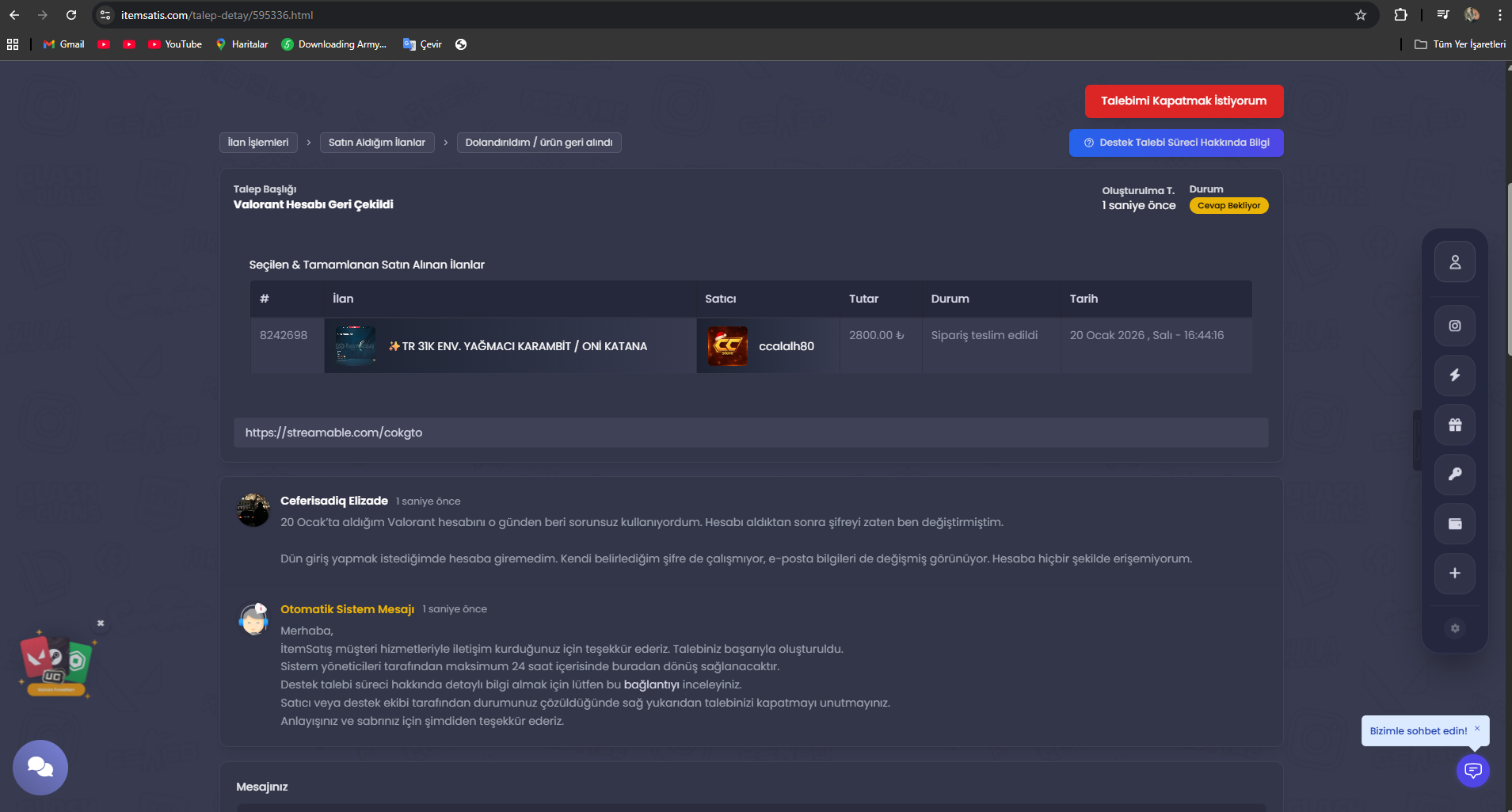Open the apps grid in bookmarks bar
The height and width of the screenshot is (812, 1512).
[x=13, y=44]
